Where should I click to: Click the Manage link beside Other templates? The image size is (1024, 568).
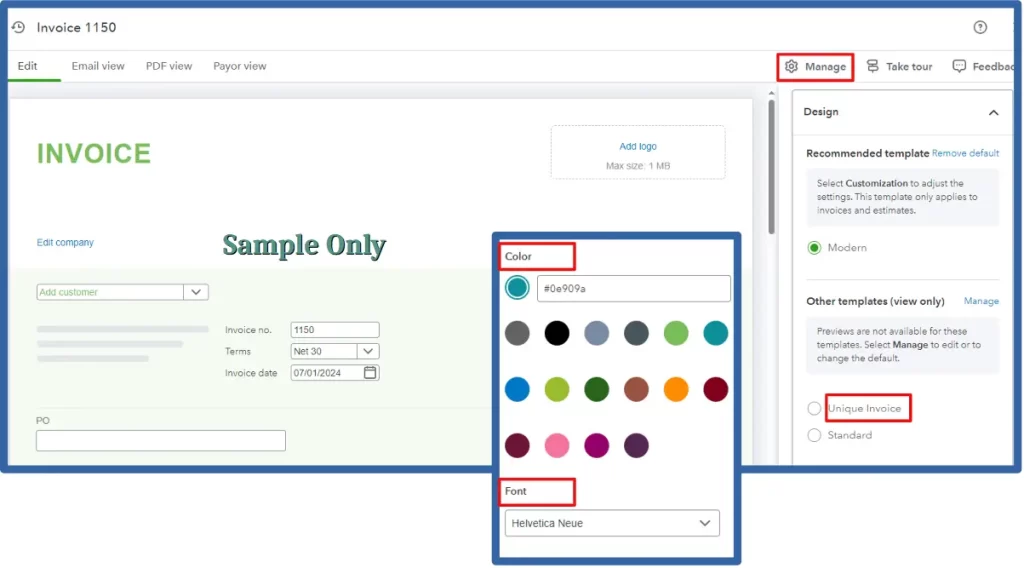tap(981, 301)
